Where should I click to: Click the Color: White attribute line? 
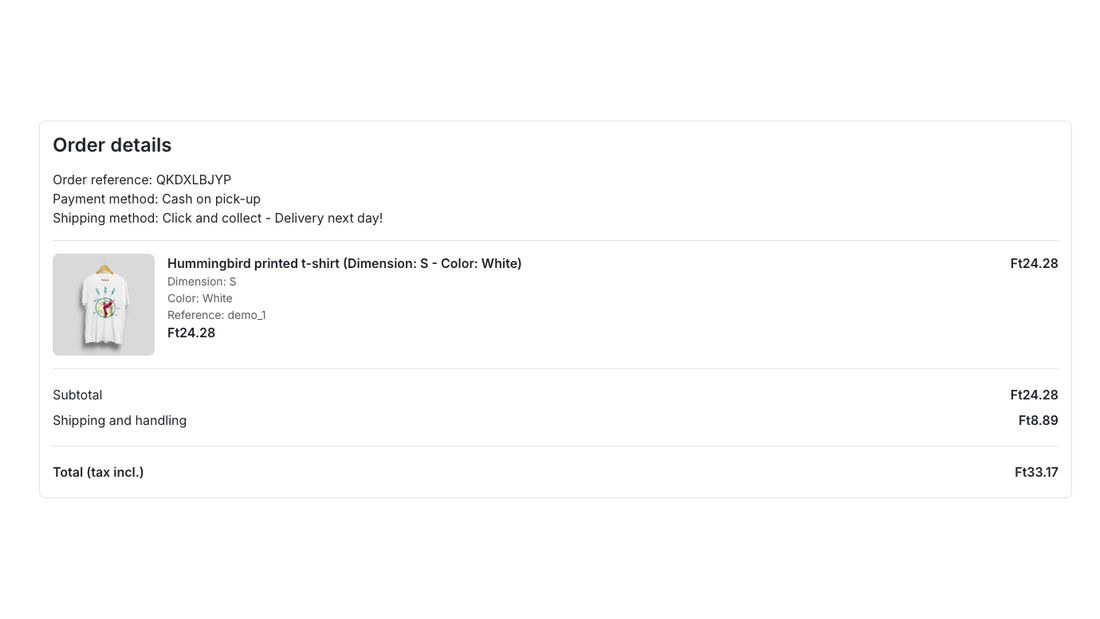click(200, 298)
